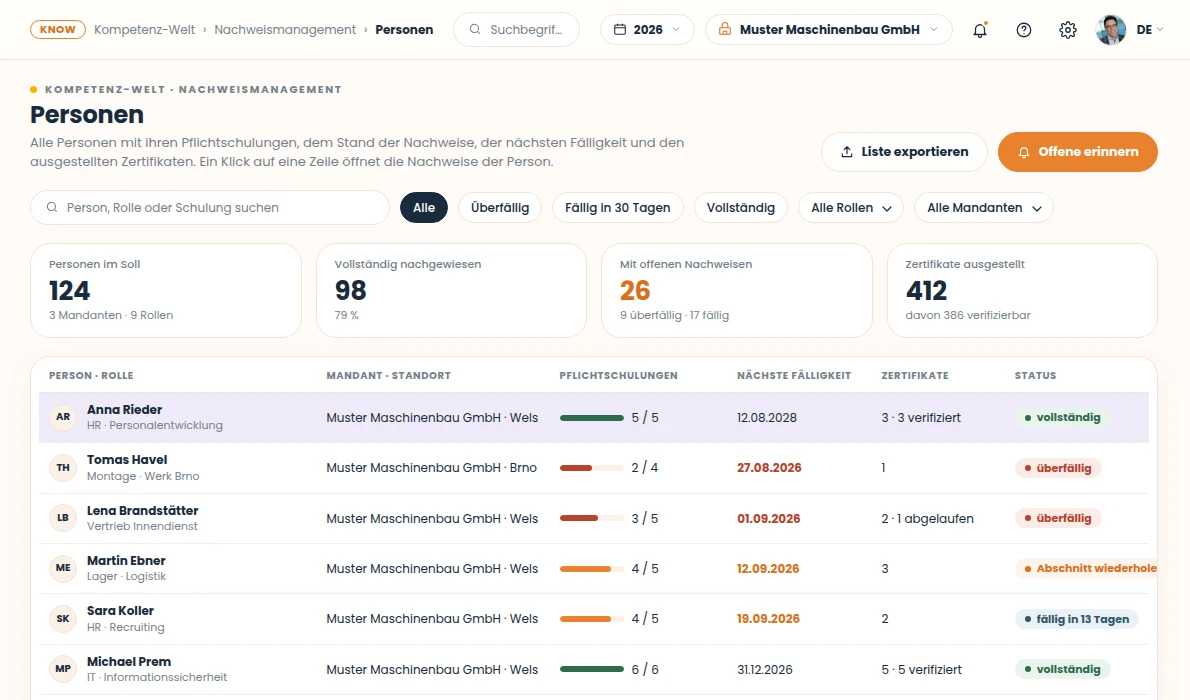Viewport: 1190px width, 700px height.
Task: Filter by Fällig in 30 Tagen
Action: coord(618,207)
